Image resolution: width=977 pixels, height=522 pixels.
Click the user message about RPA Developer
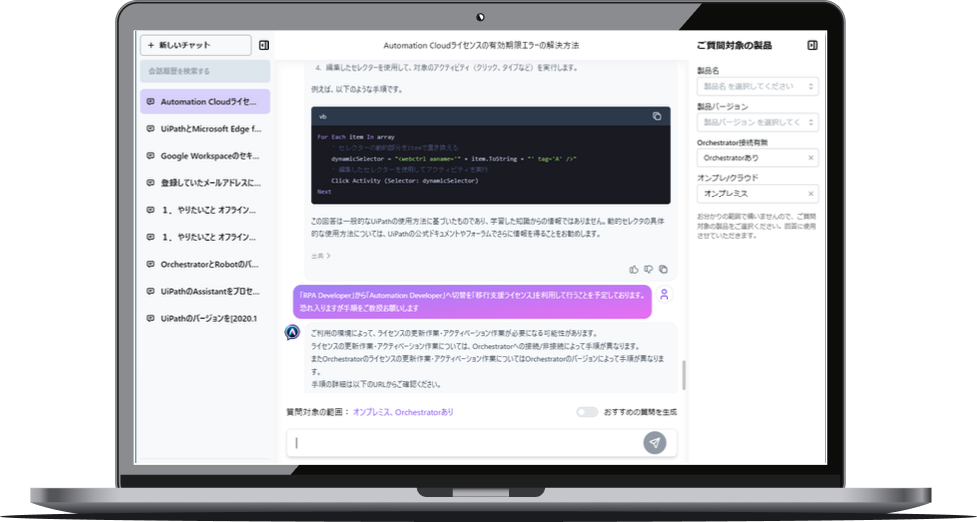click(x=472, y=302)
